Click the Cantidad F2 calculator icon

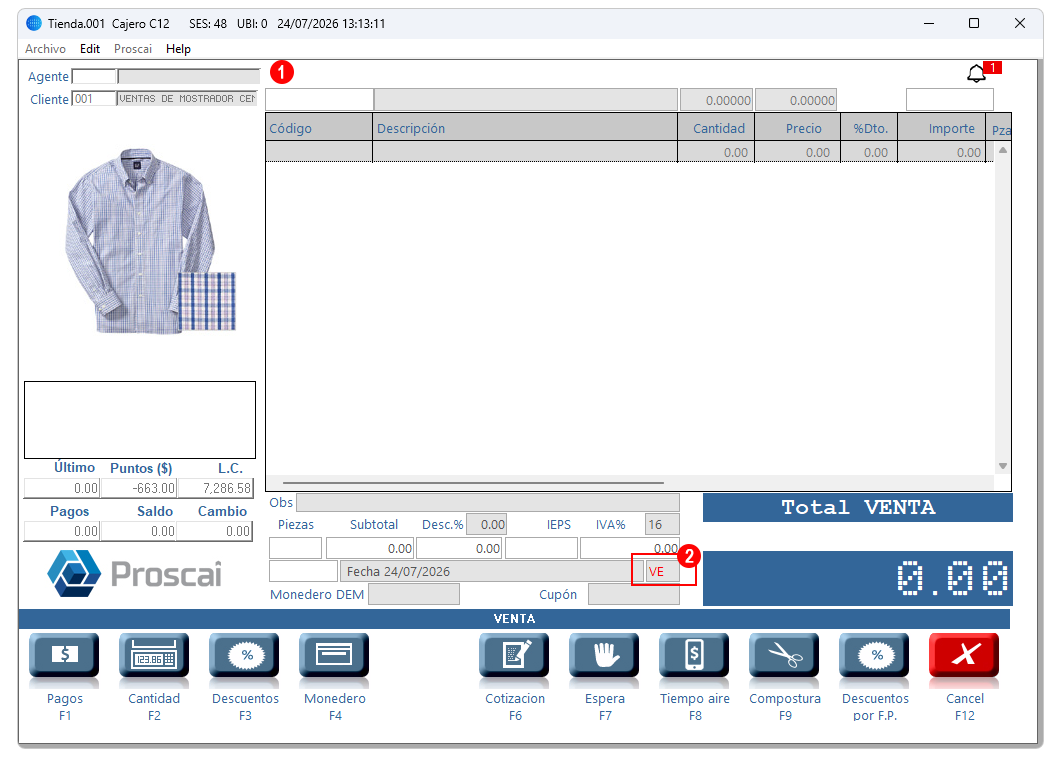tap(154, 654)
